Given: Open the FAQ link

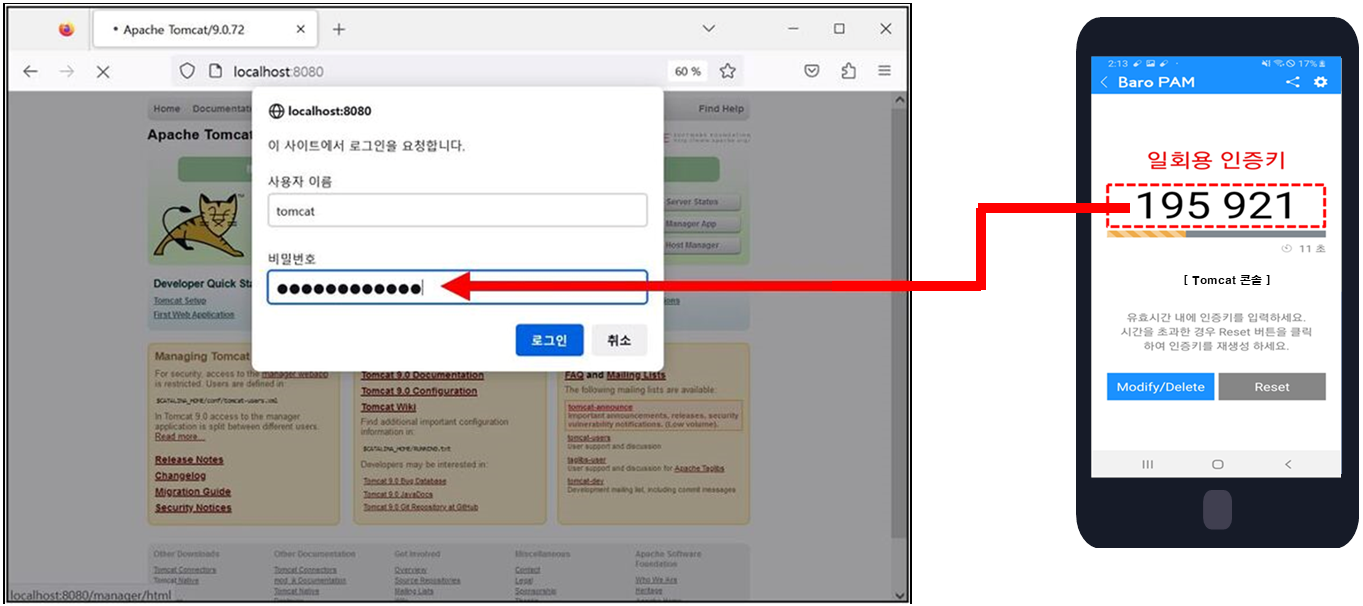Looking at the screenshot, I should coord(574,376).
